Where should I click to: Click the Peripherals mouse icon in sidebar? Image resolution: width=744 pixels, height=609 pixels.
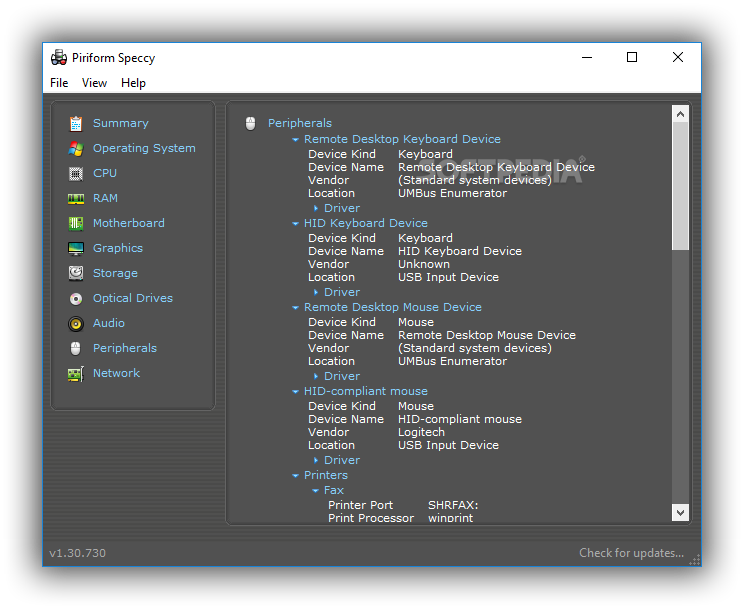coord(75,348)
